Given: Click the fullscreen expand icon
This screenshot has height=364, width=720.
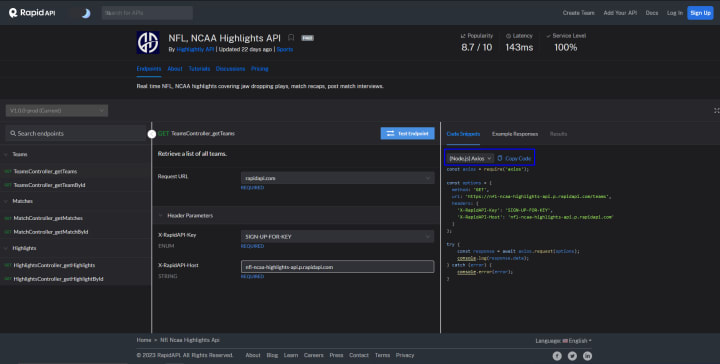Looking at the screenshot, I should pos(716,111).
